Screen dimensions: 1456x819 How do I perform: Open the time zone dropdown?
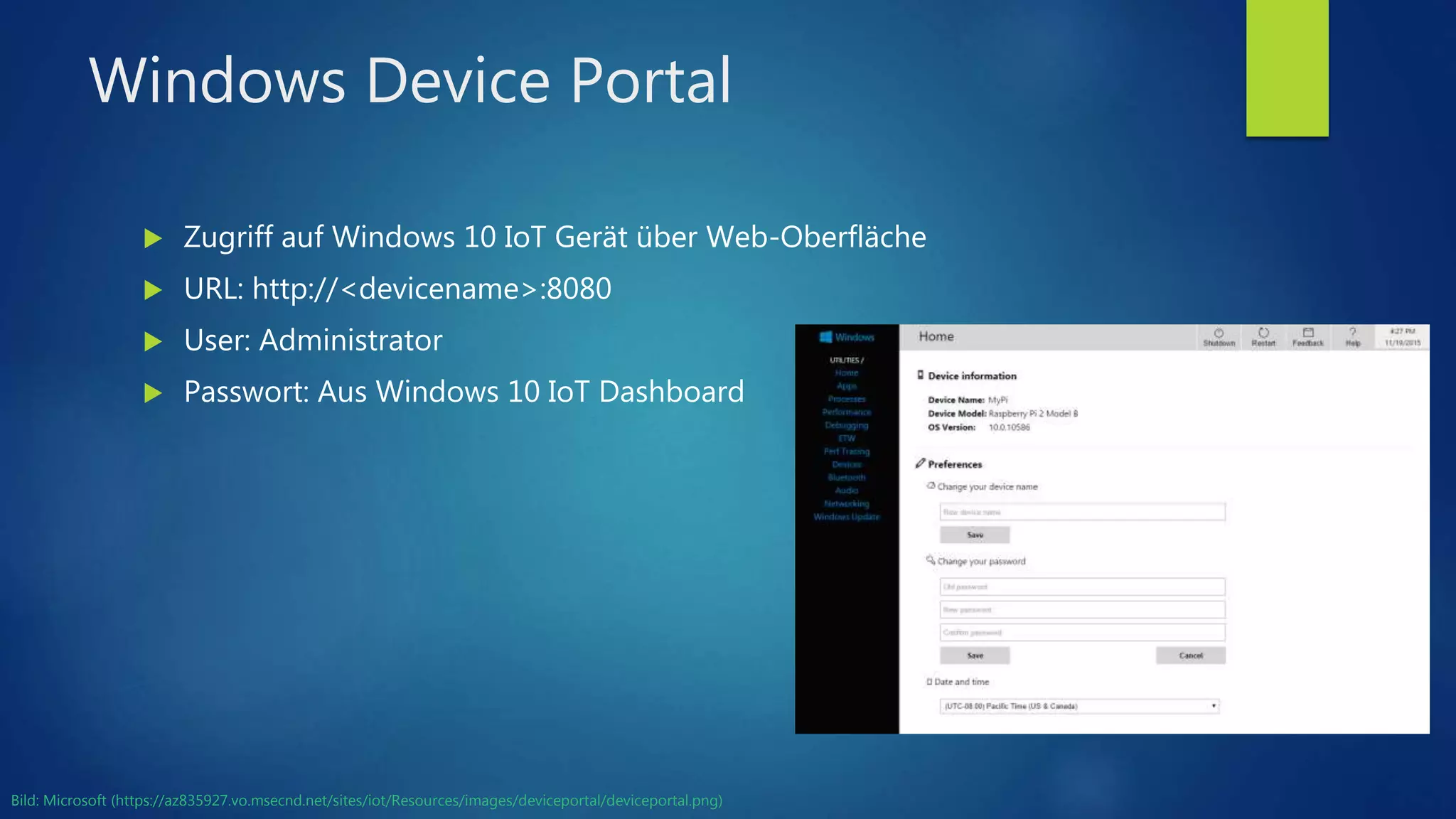pos(1079,706)
